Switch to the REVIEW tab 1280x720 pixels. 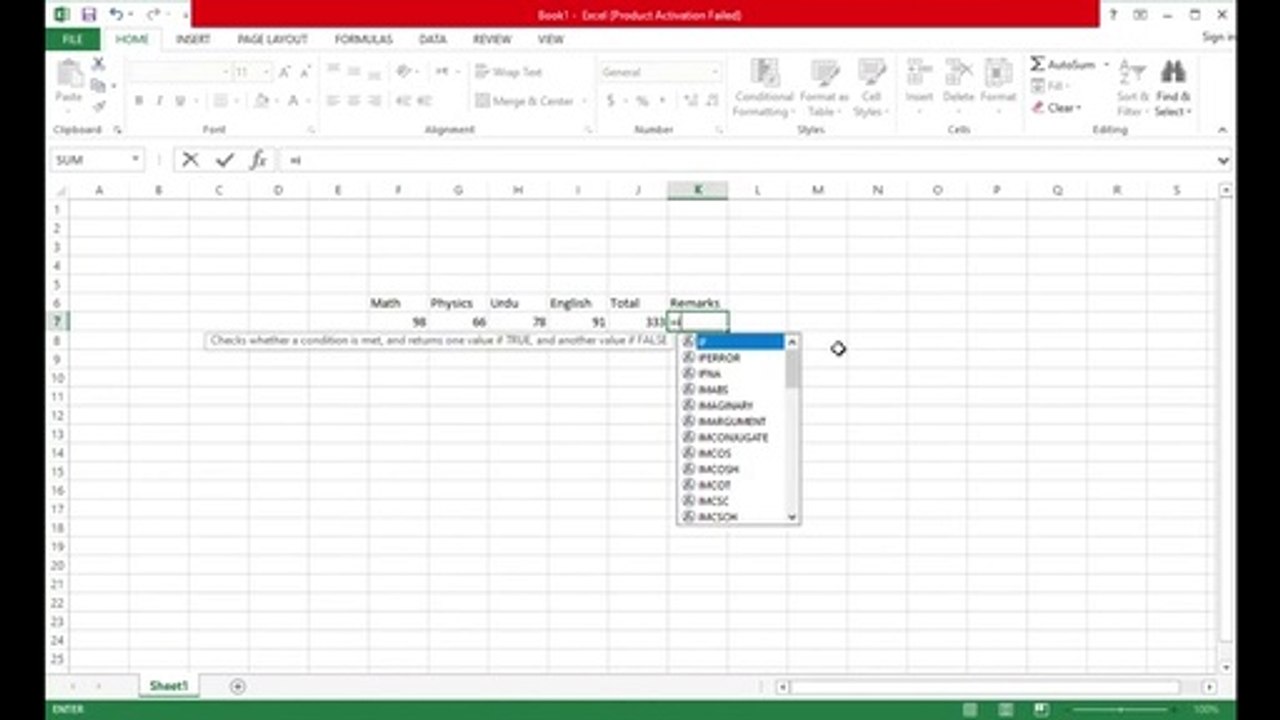tap(492, 39)
